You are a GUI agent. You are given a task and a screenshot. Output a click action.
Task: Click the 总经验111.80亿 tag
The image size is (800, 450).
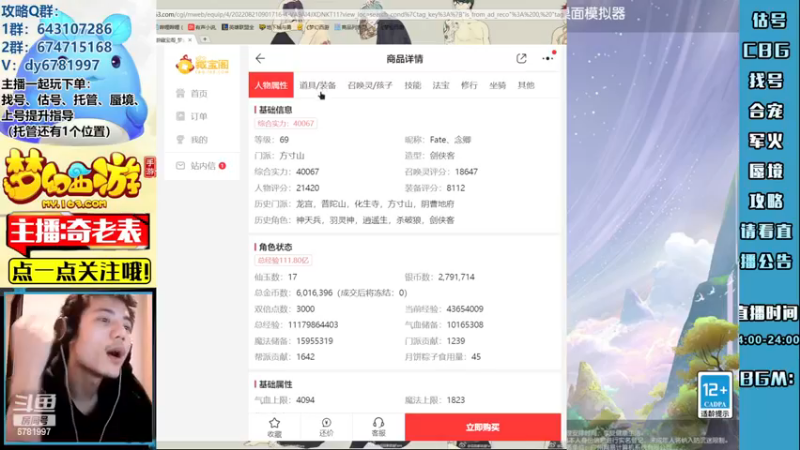click(x=283, y=260)
